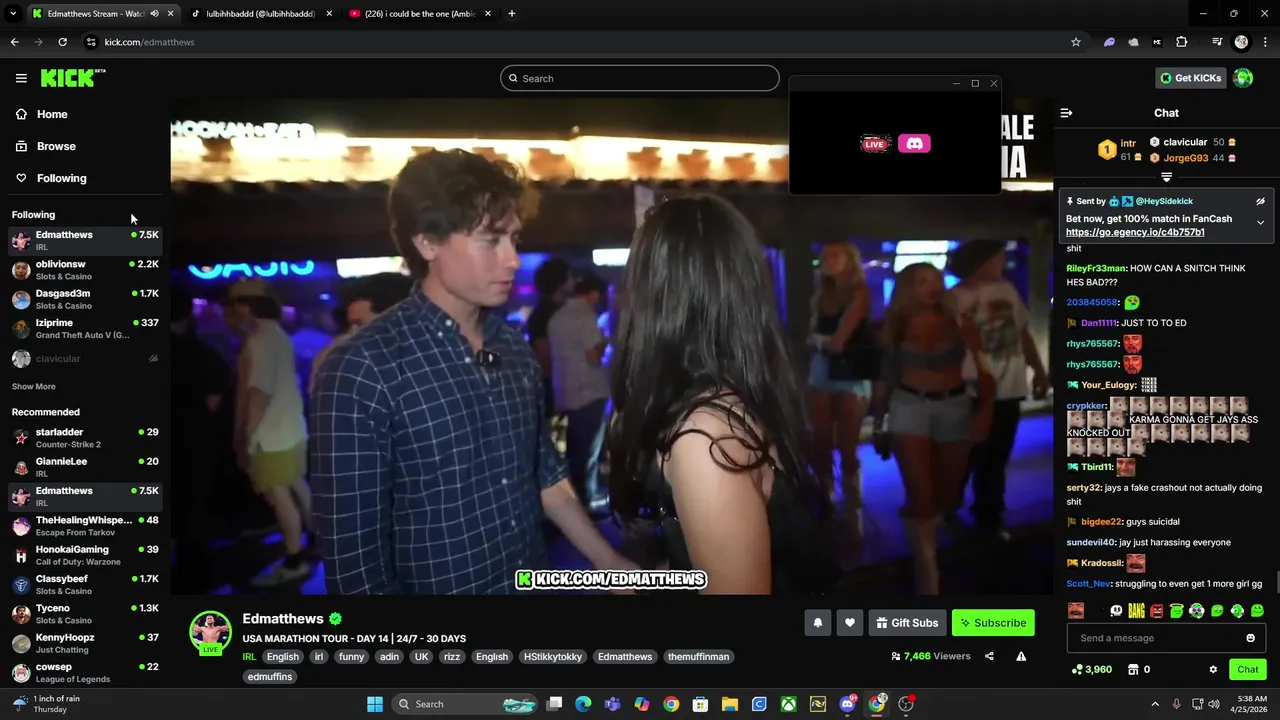The image size is (1280, 720).
Task: Switch to the lulbihhbaddd TikTok tab
Action: pos(262,14)
